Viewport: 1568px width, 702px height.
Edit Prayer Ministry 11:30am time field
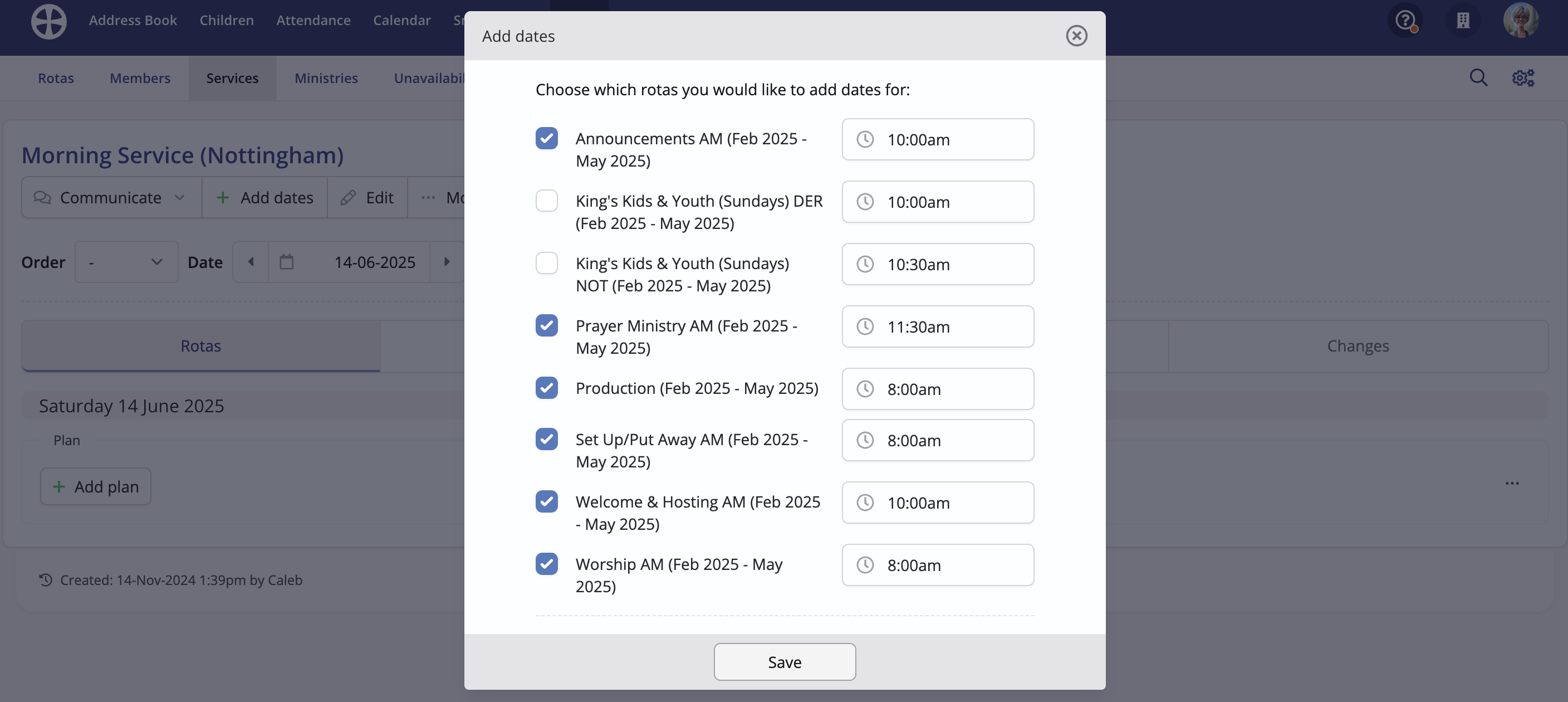(937, 327)
